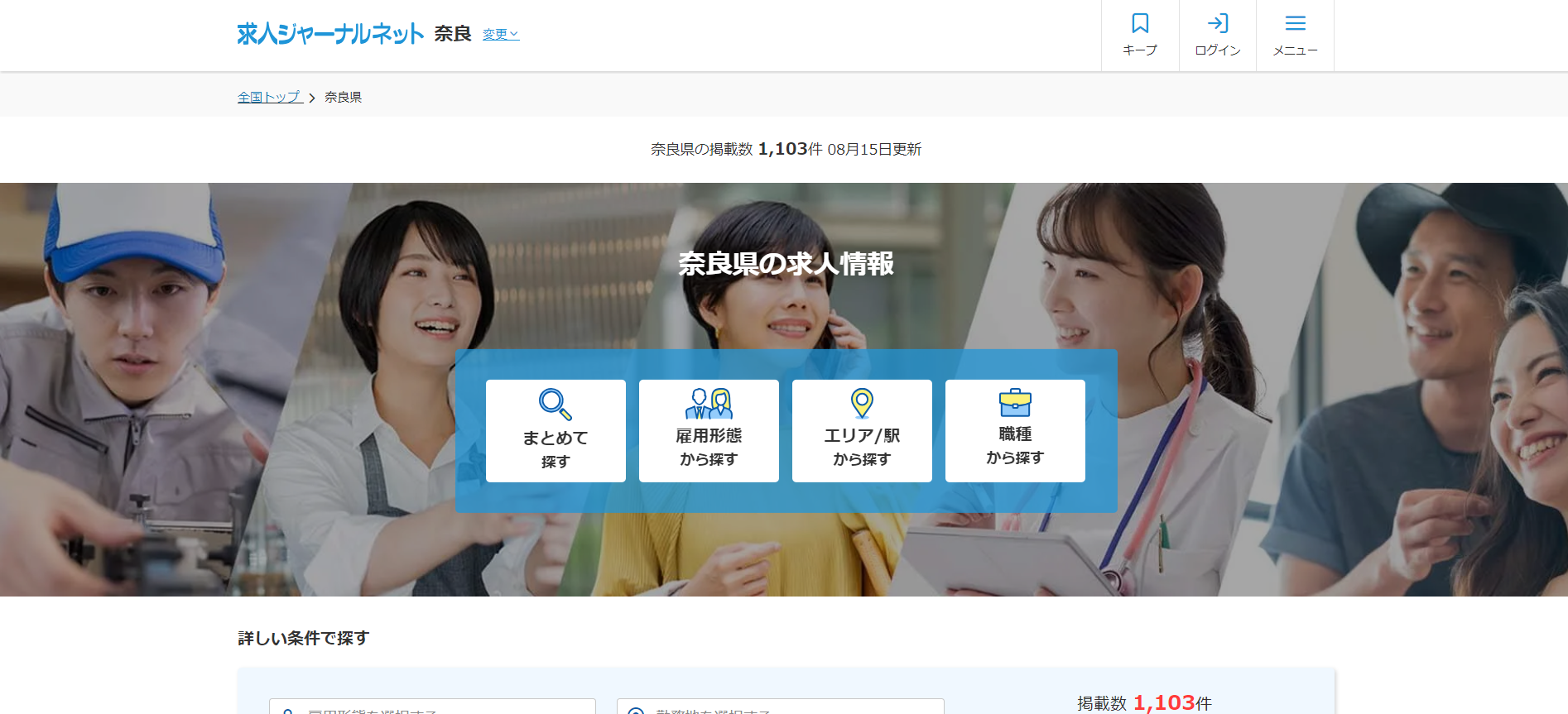
Task: Select the エリア/駅から探す text label
Action: point(862,447)
